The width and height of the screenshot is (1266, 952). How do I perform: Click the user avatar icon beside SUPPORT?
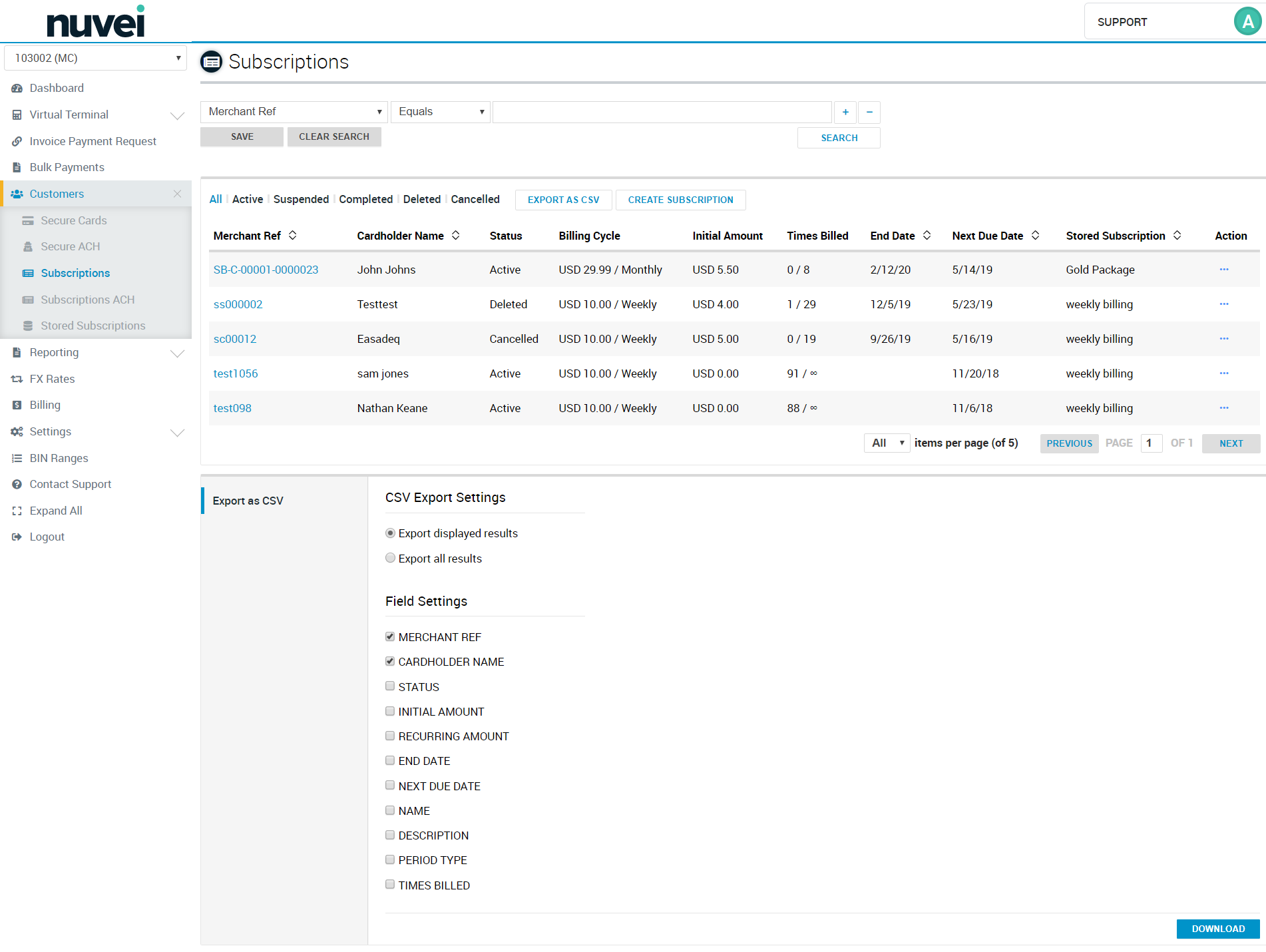coord(1247,22)
